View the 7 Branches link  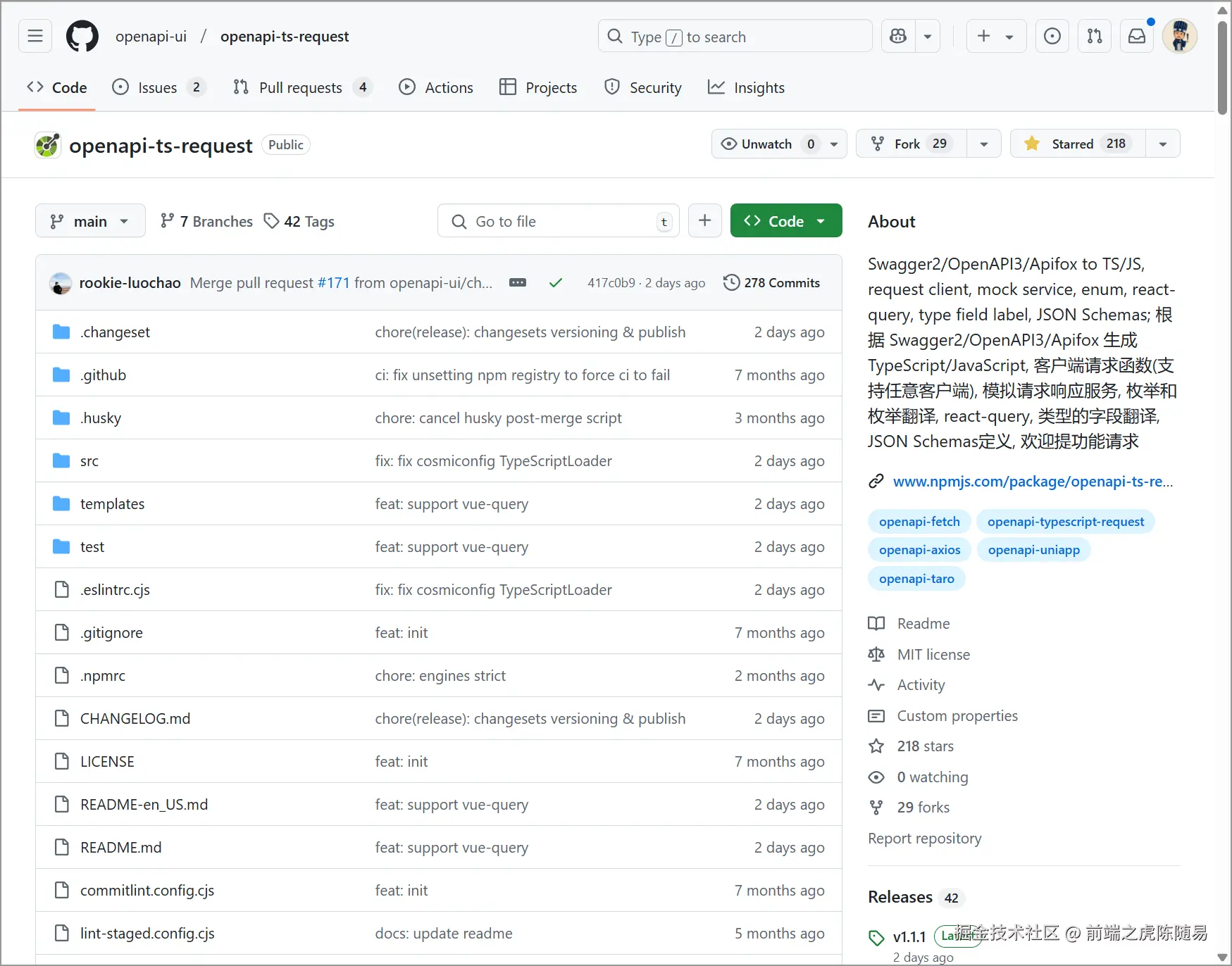(x=206, y=221)
